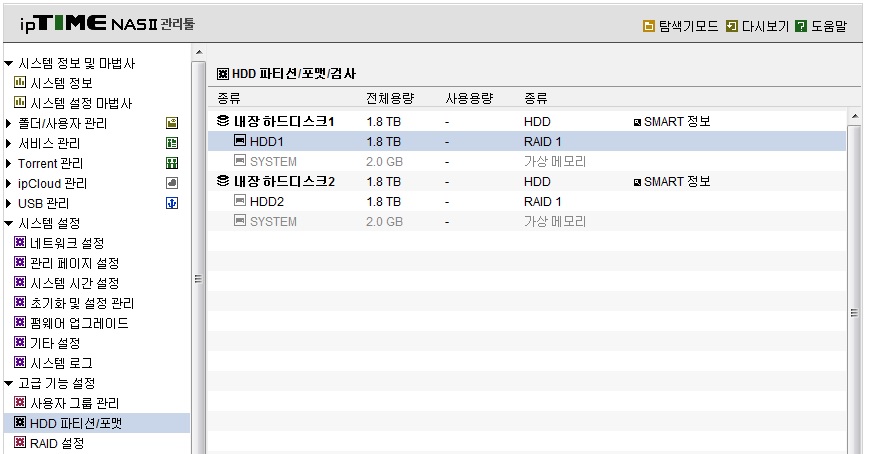Screen dimensions: 869x454
Task: Click the HDD2 drive icon
Action: pyautogui.click(x=240, y=200)
